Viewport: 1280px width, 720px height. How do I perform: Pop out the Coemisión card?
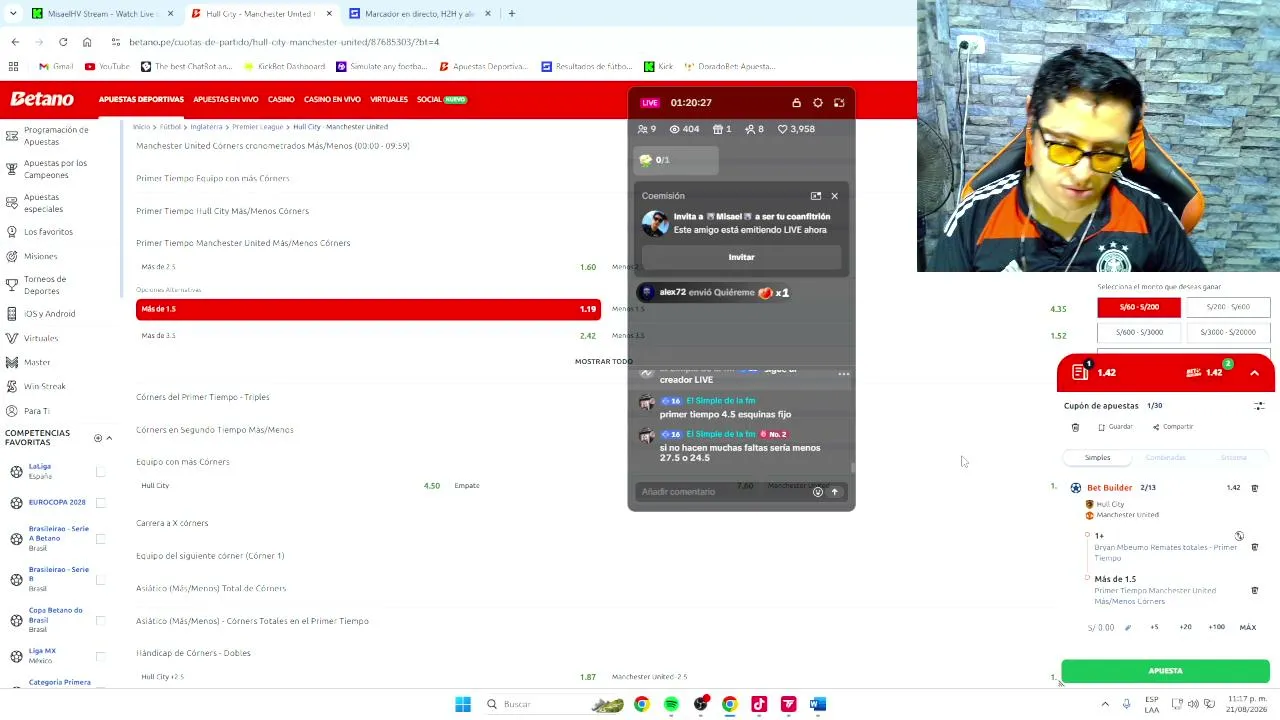coord(816,196)
